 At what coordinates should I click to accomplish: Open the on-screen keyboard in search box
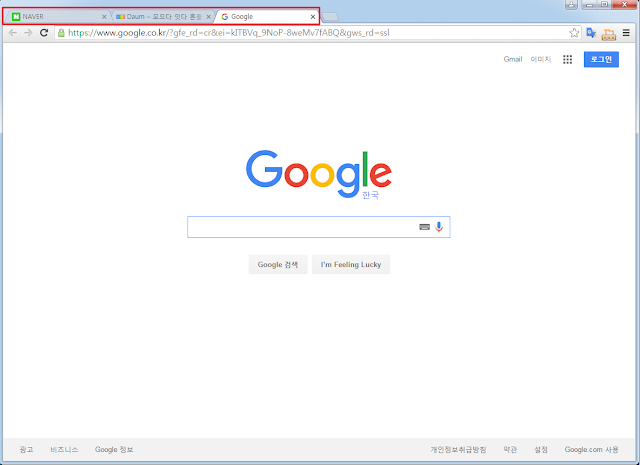424,227
